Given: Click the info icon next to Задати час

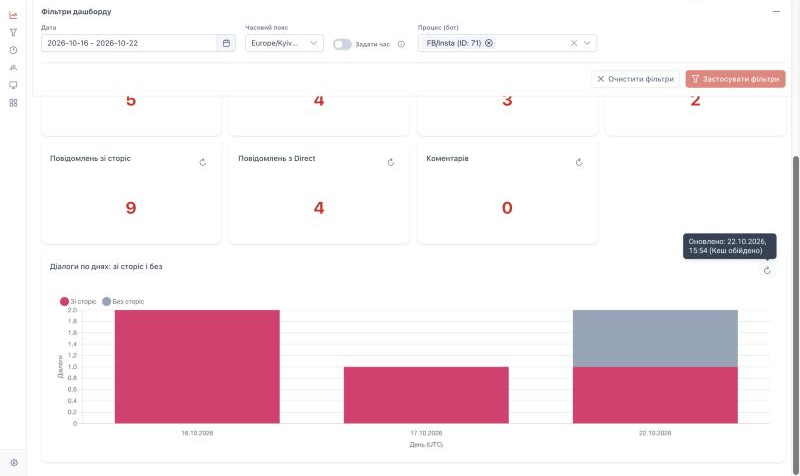Looking at the screenshot, I should point(401,44).
